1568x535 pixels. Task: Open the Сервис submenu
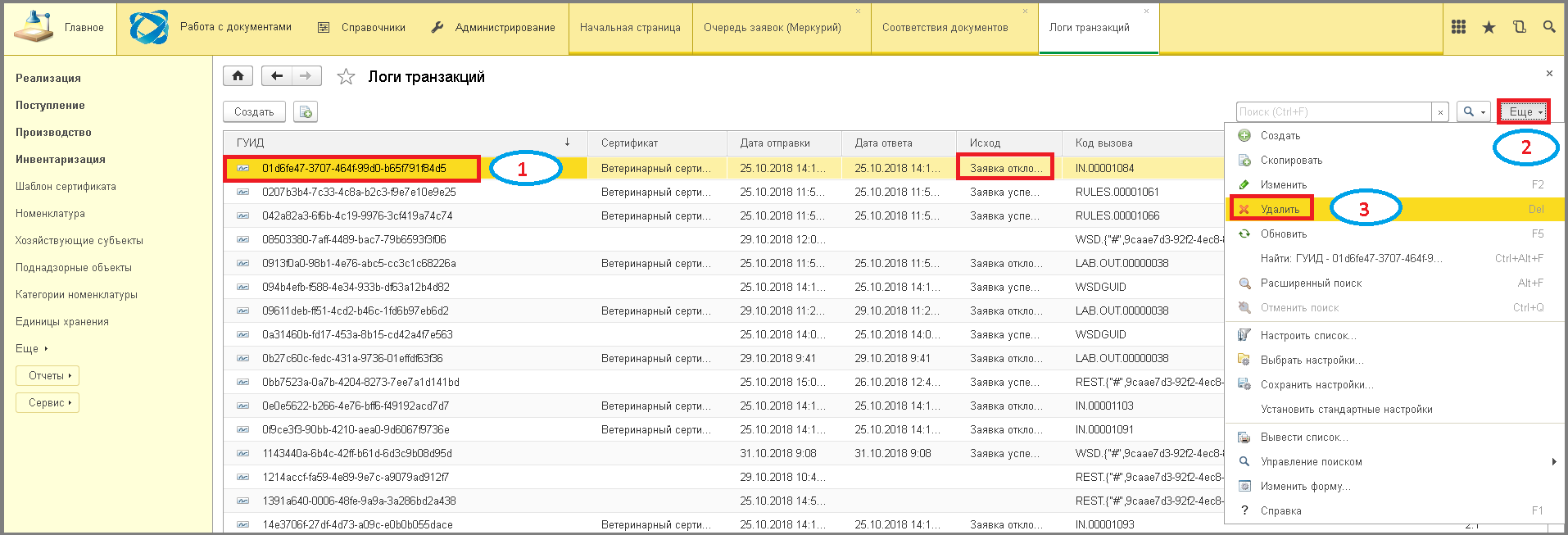coord(48,402)
